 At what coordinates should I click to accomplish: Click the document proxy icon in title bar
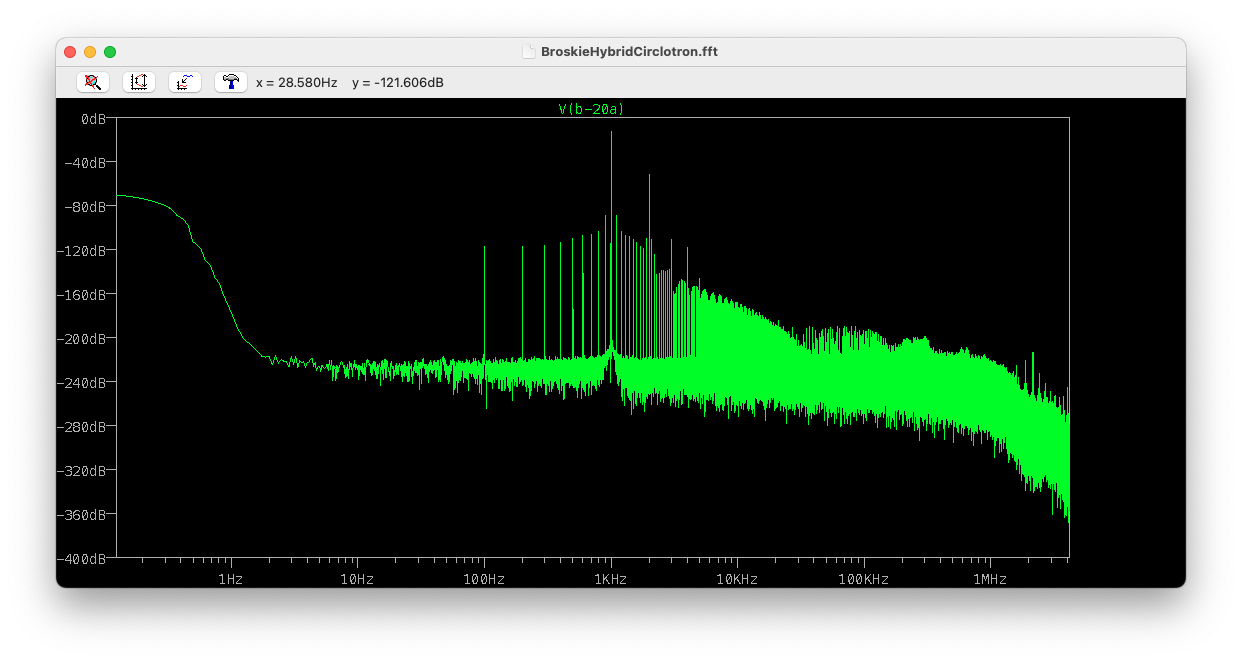click(529, 52)
